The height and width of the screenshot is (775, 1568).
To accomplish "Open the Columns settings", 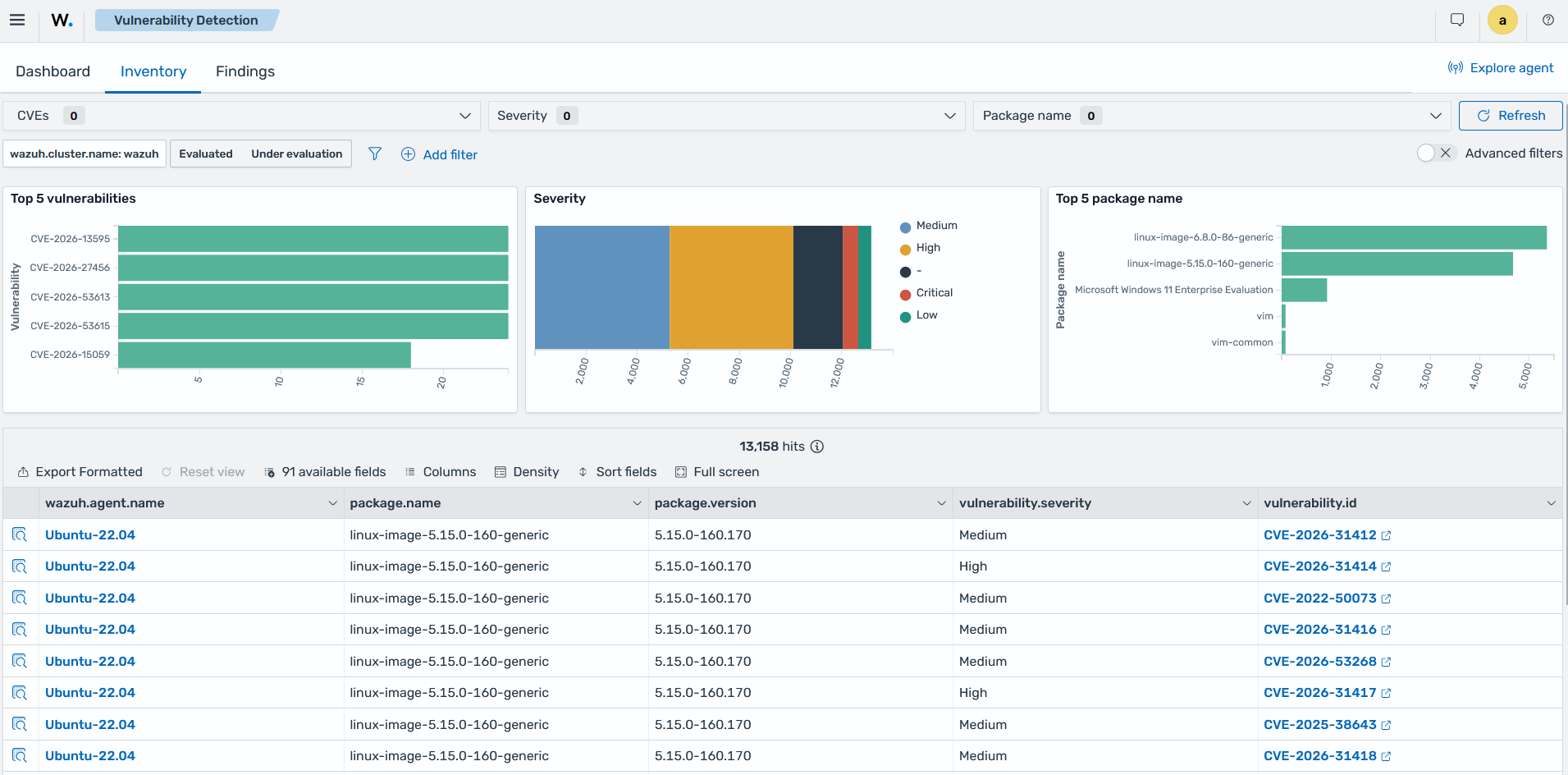I will (441, 472).
